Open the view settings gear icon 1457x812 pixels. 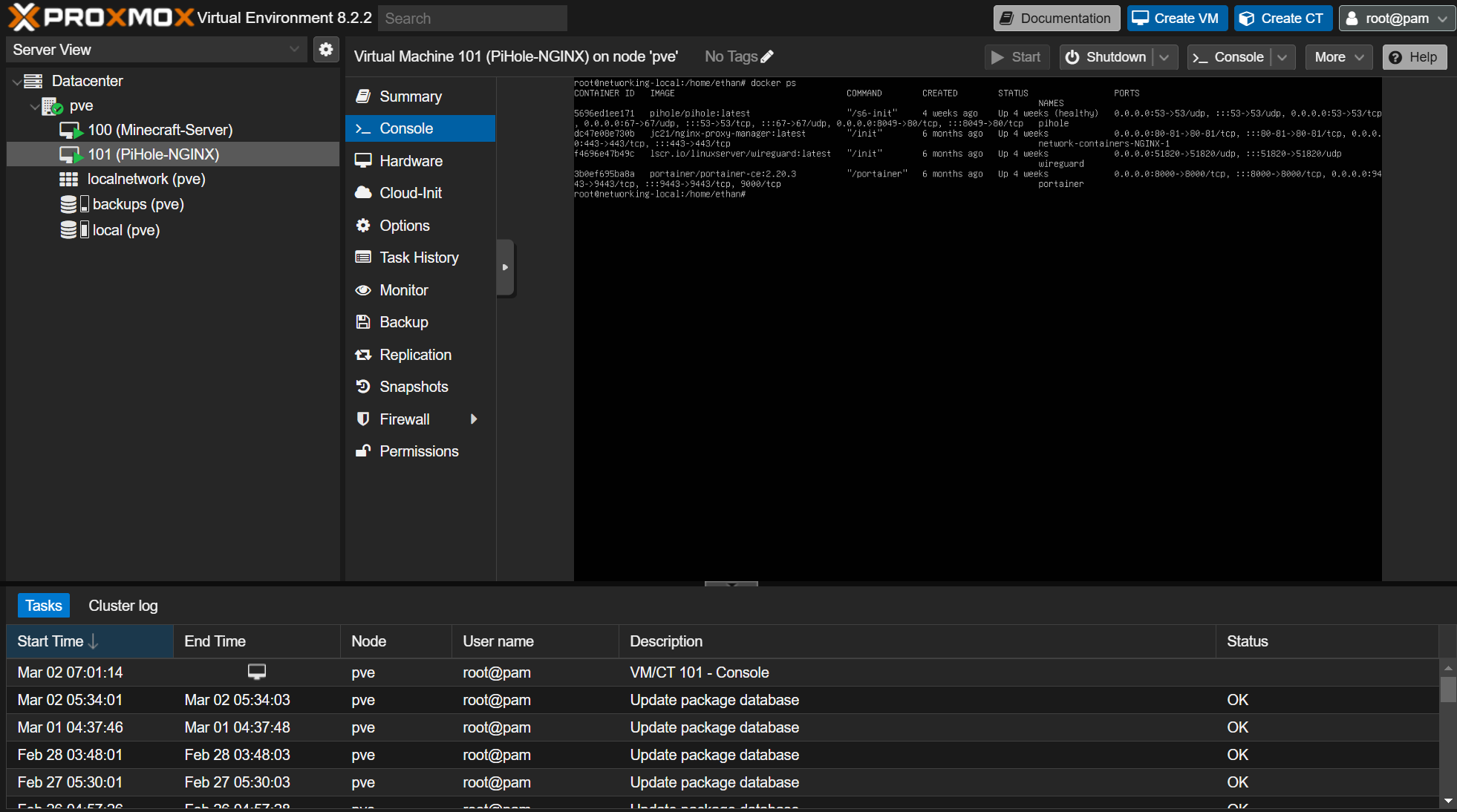[325, 49]
